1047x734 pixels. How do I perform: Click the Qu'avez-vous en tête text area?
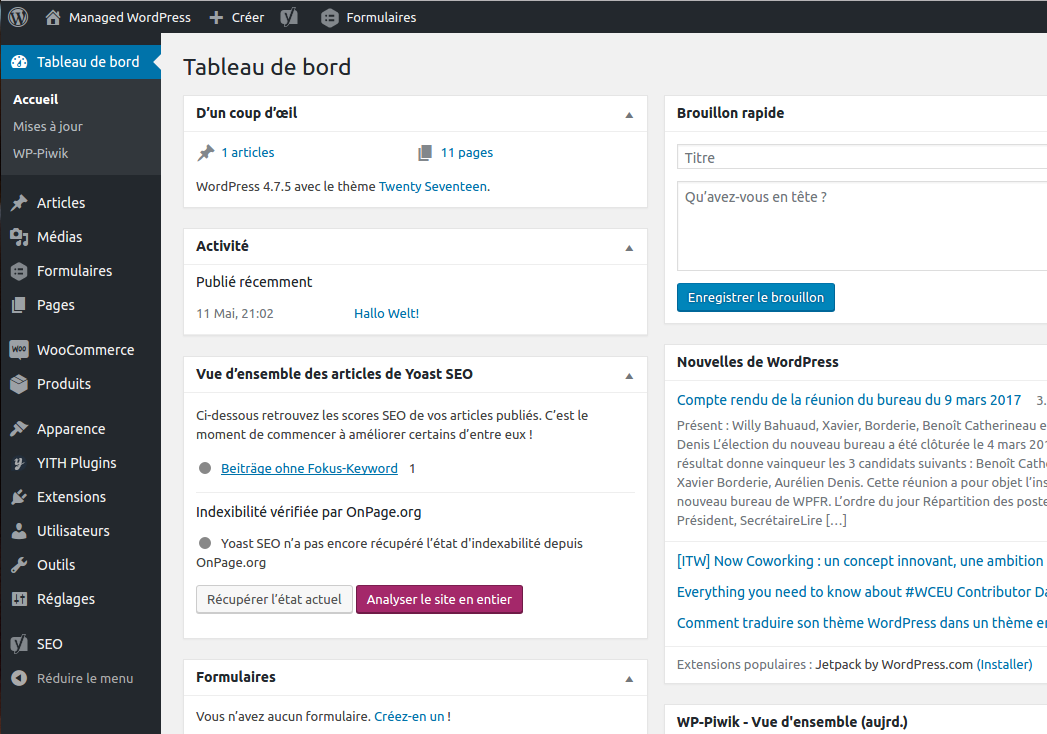[862, 226]
